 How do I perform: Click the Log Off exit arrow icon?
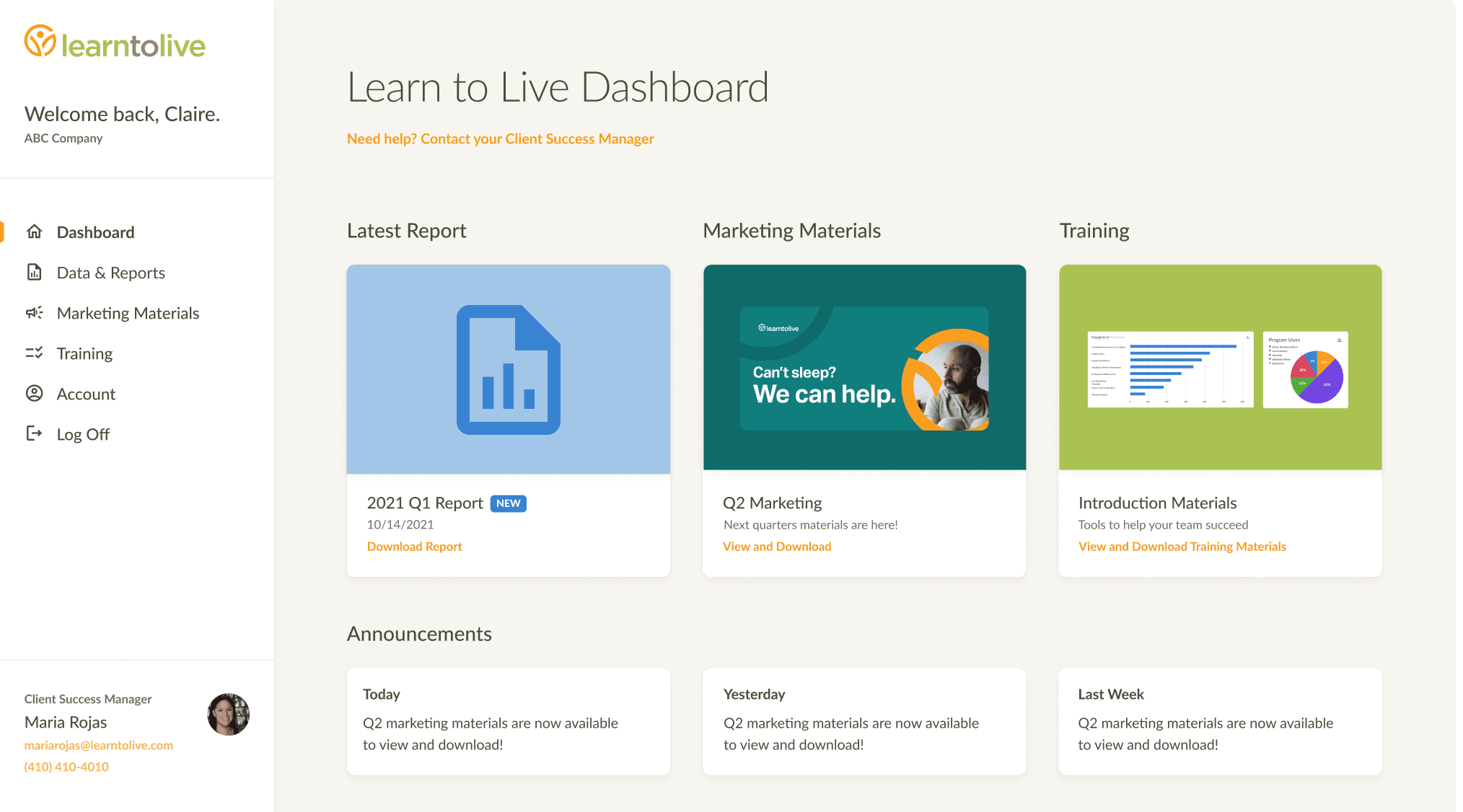(x=34, y=433)
